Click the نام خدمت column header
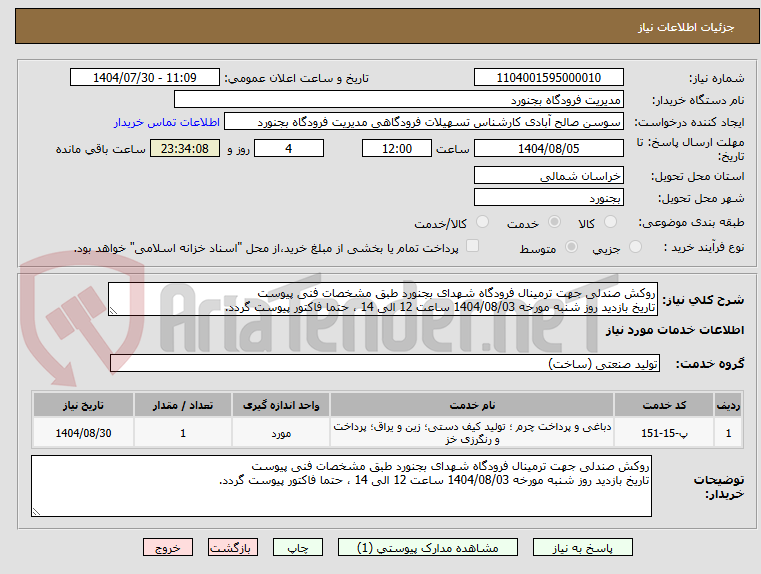 tap(472, 405)
